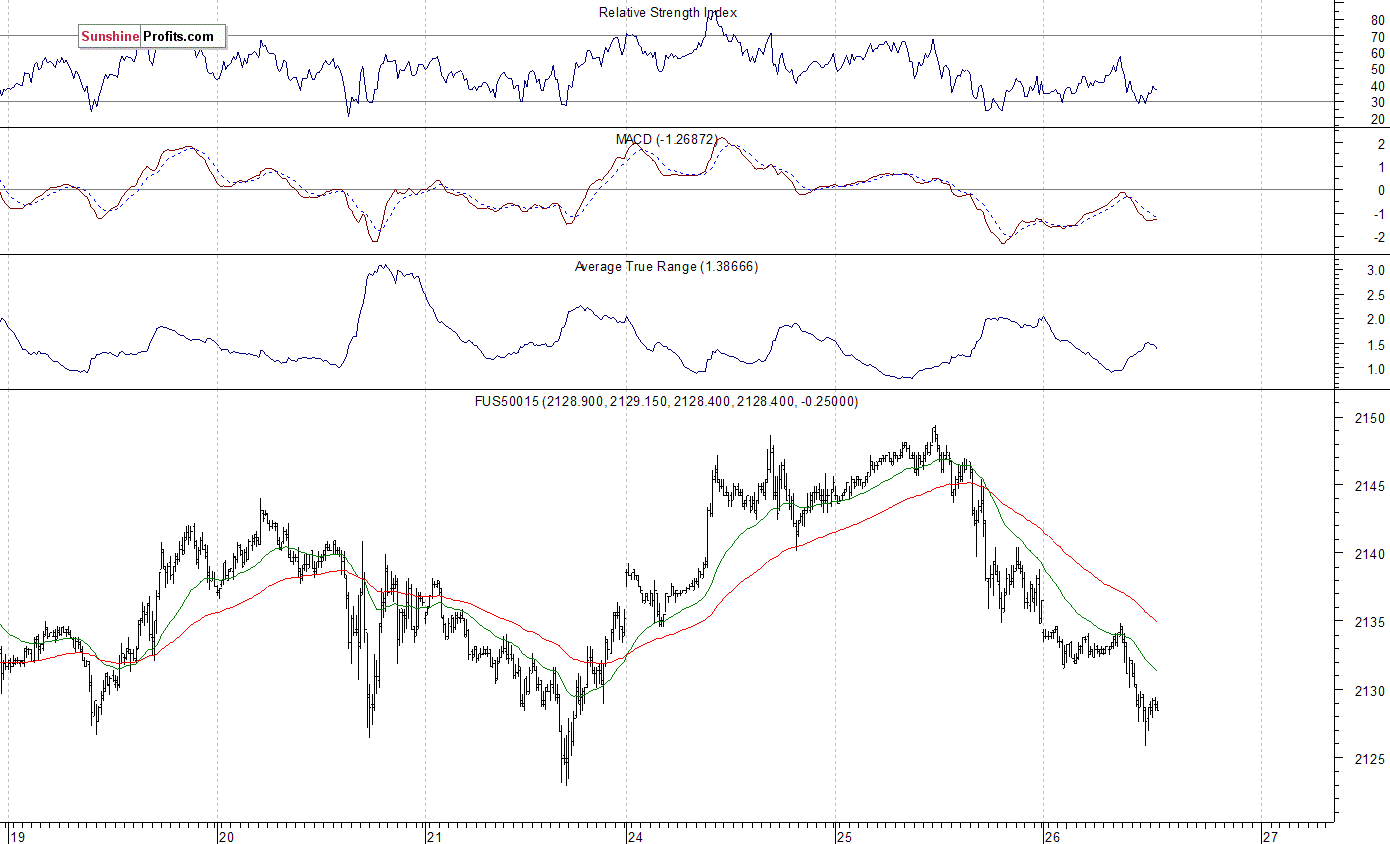Select the 2130 price axis value

[x=1369, y=690]
